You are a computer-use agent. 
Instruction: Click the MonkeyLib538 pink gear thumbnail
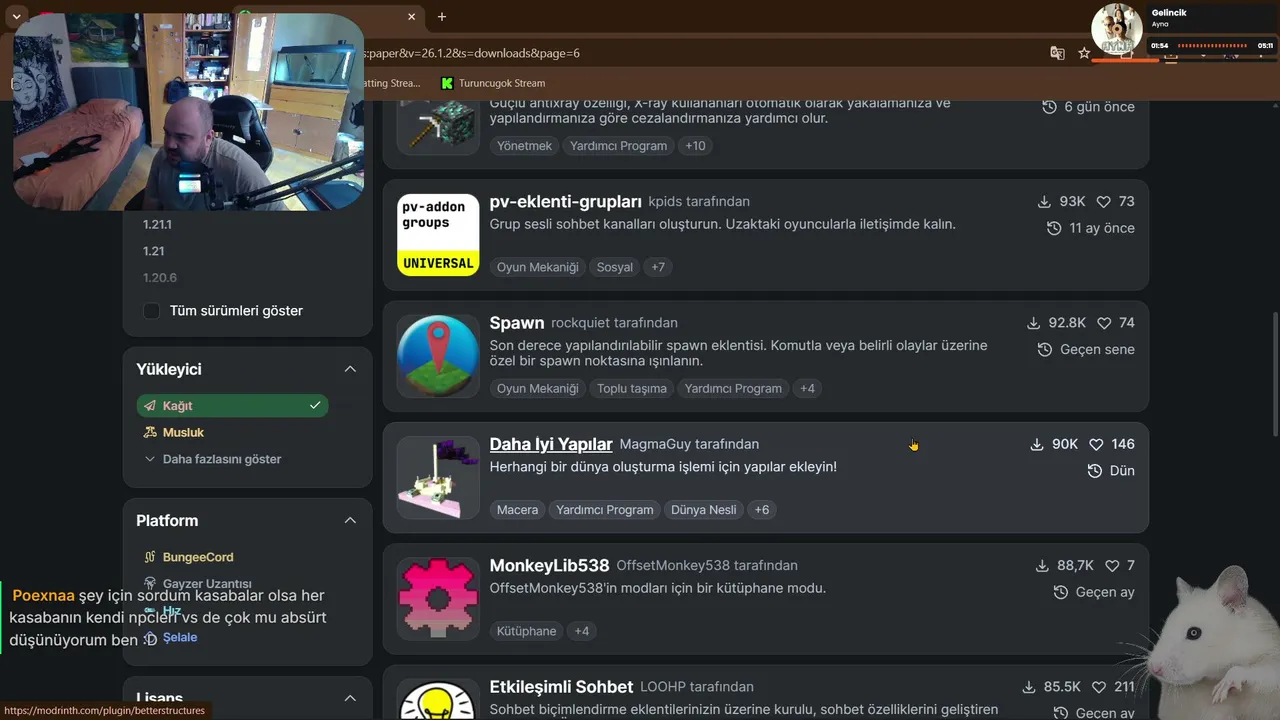tap(438, 599)
